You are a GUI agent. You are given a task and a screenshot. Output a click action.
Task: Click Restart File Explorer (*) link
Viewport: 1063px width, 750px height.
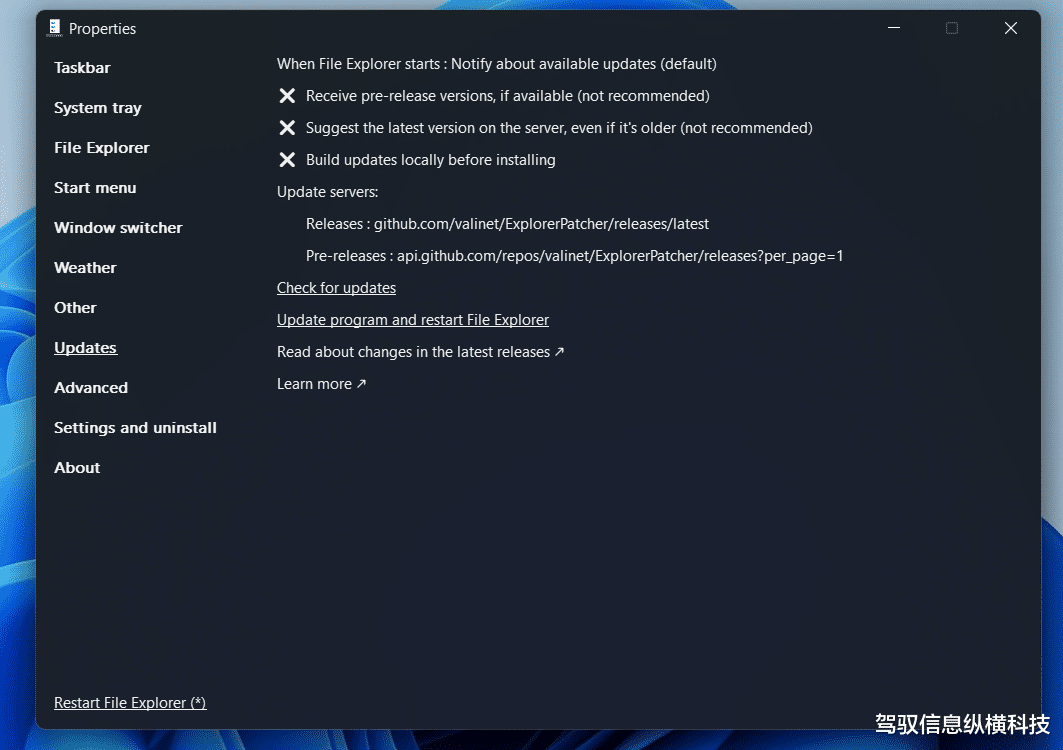(130, 703)
